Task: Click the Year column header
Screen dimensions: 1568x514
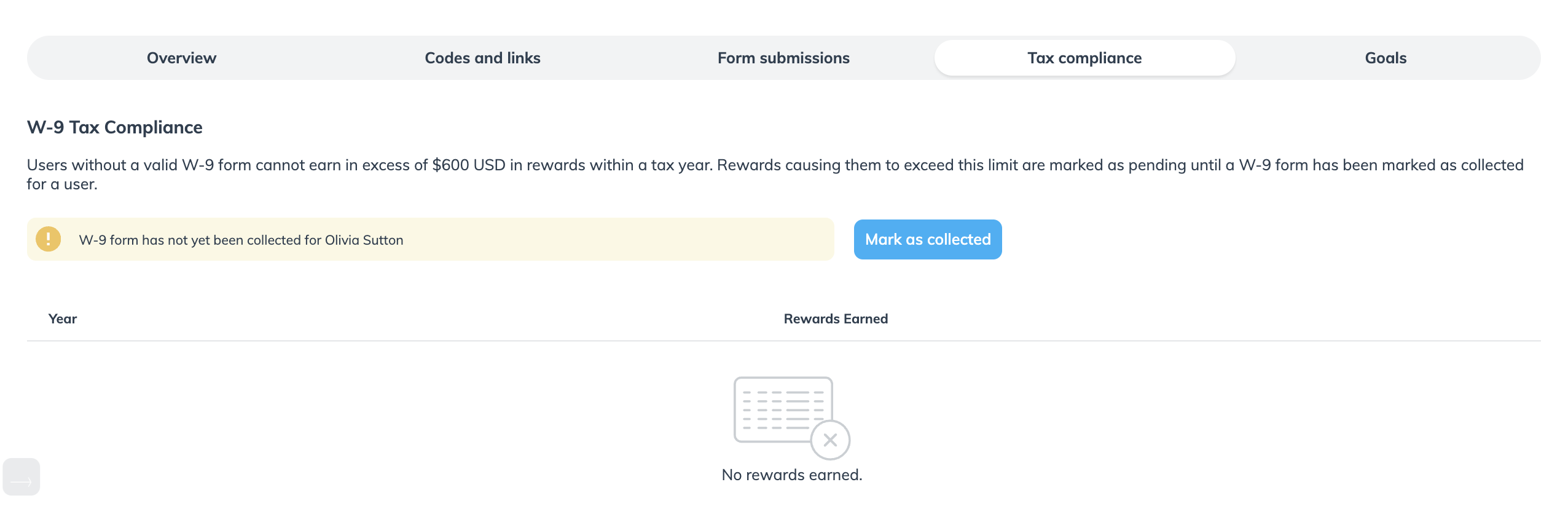Action: [63, 318]
